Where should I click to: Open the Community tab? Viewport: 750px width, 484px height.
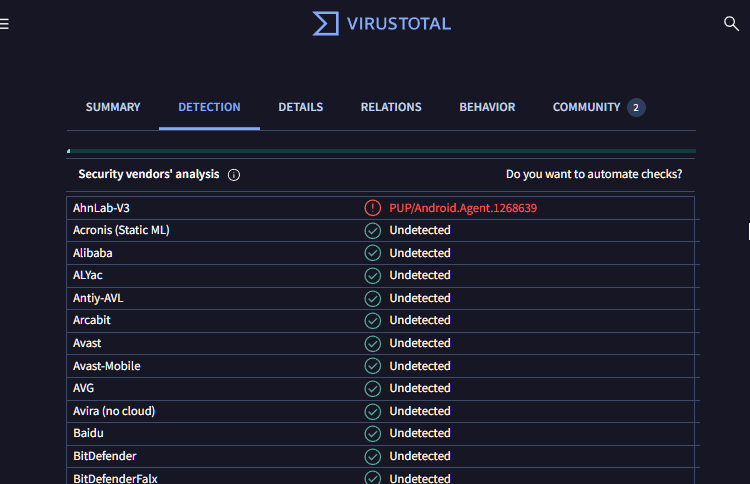586,107
